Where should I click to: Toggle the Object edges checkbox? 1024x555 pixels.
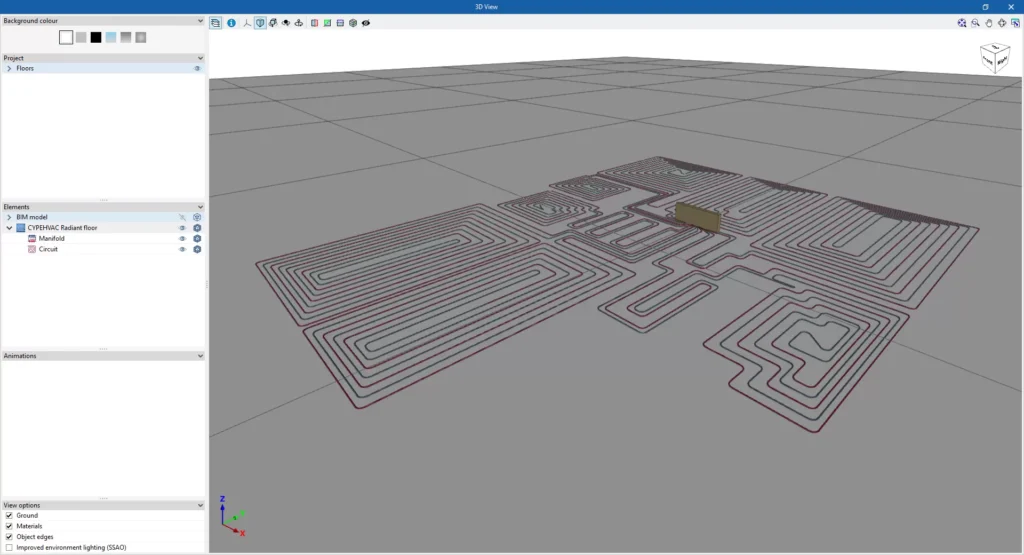click(x=9, y=537)
